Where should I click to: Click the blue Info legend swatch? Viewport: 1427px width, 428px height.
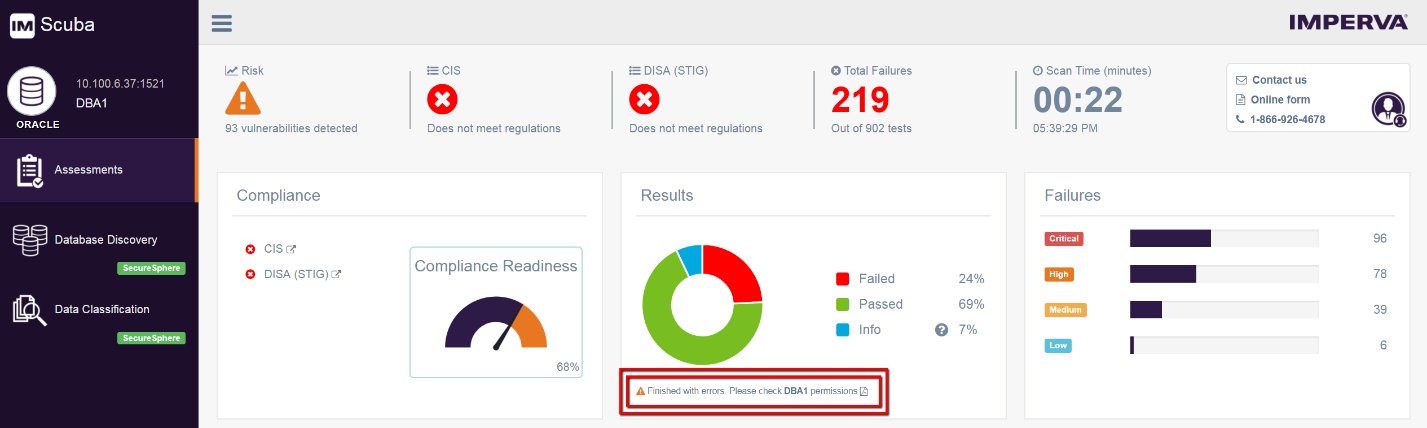coord(843,329)
